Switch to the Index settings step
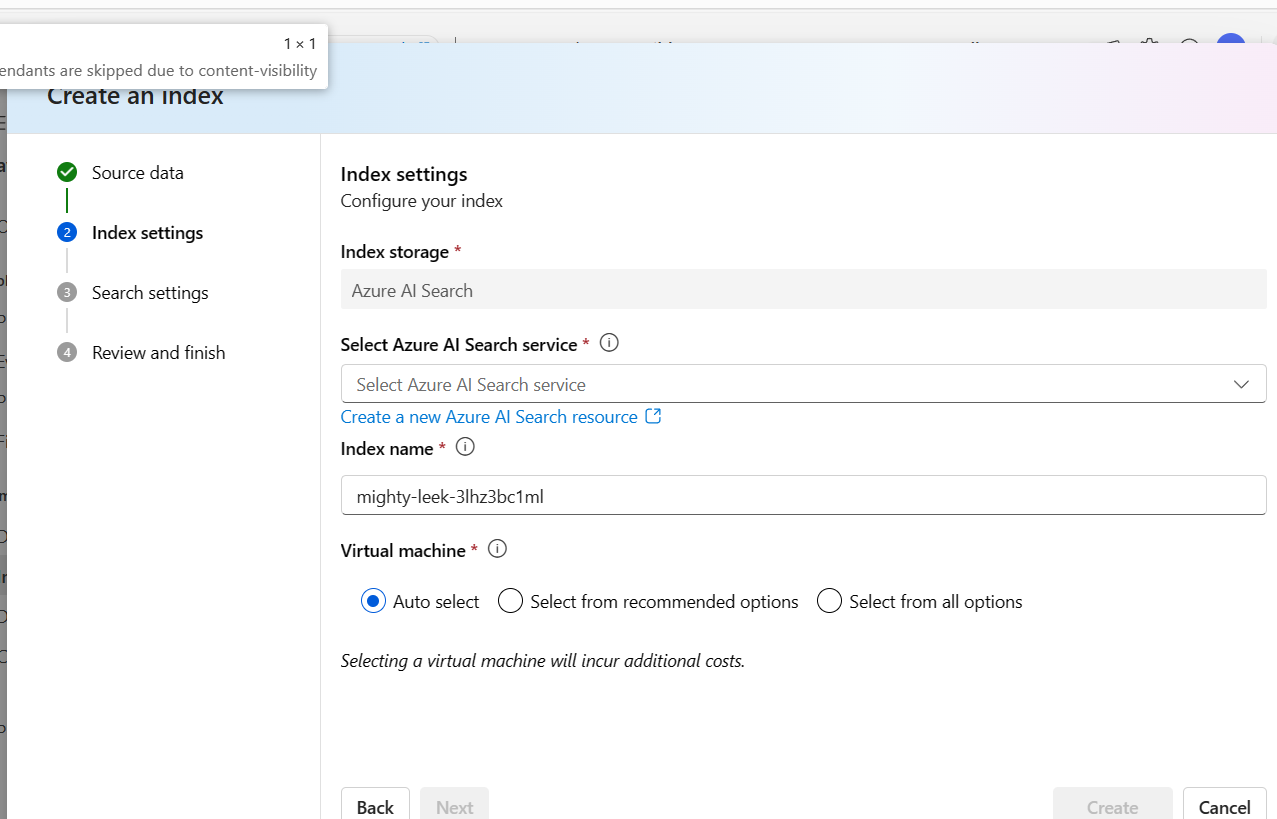The height and width of the screenshot is (819, 1277). point(147,232)
